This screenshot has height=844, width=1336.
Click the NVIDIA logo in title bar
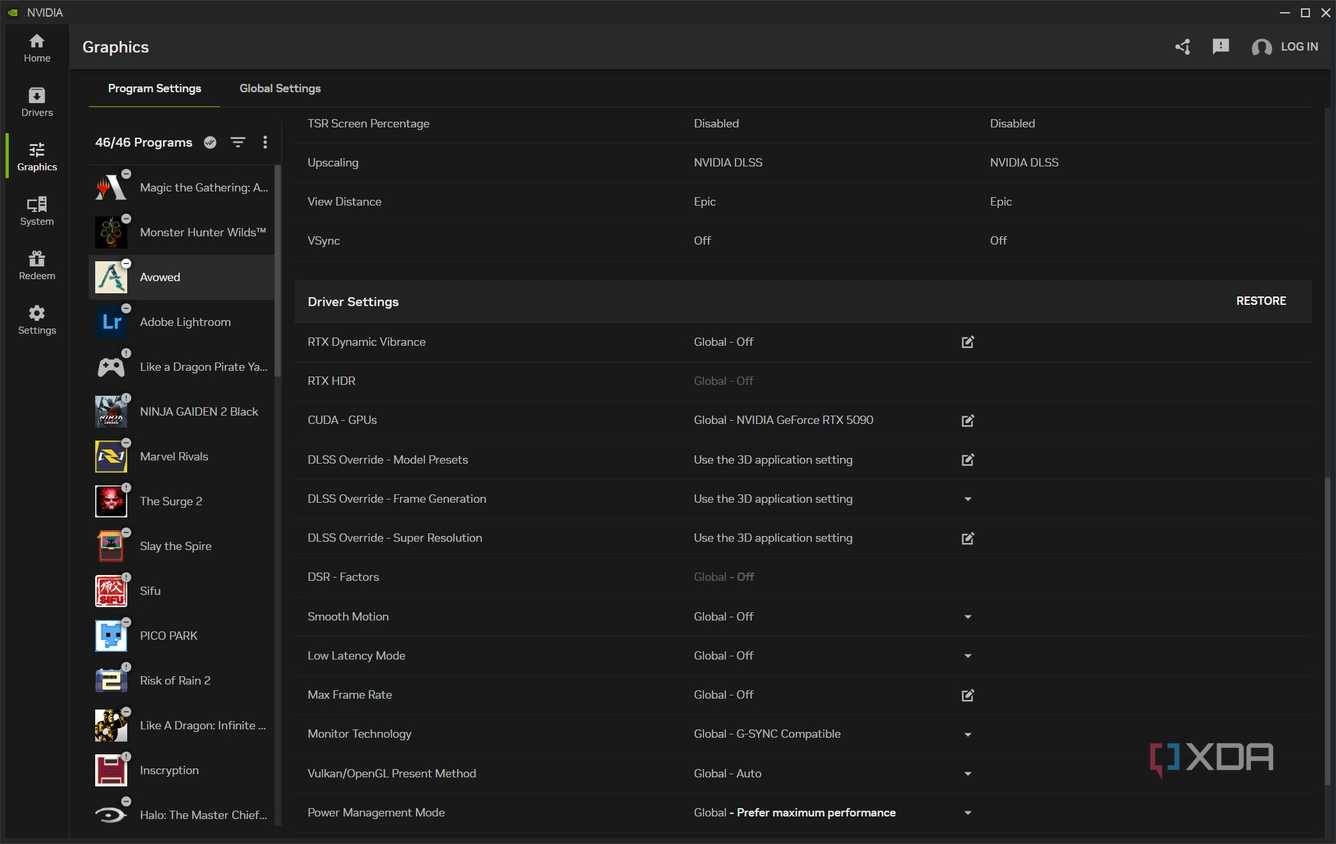pos(13,13)
